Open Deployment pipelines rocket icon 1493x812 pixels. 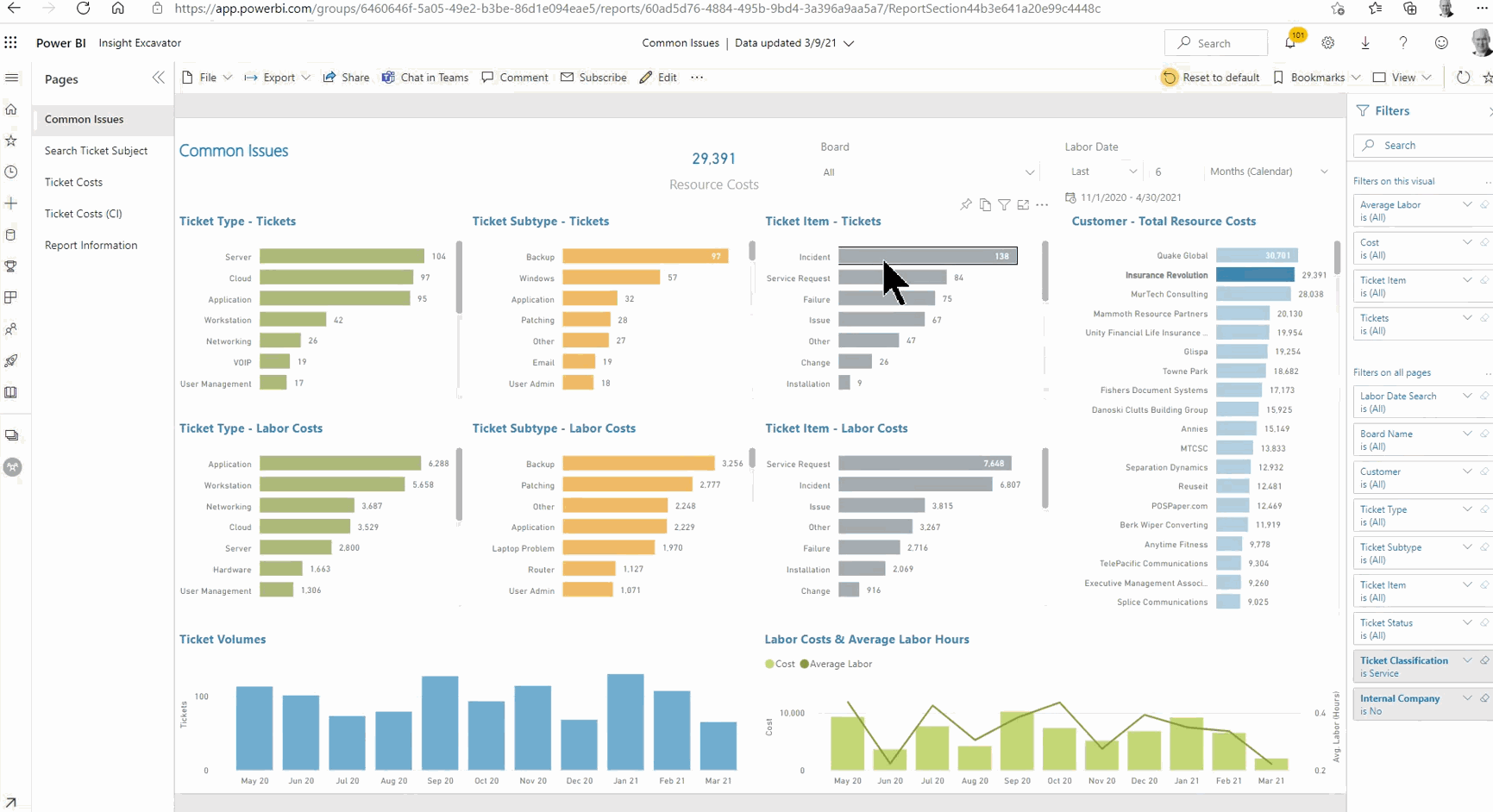[11, 361]
